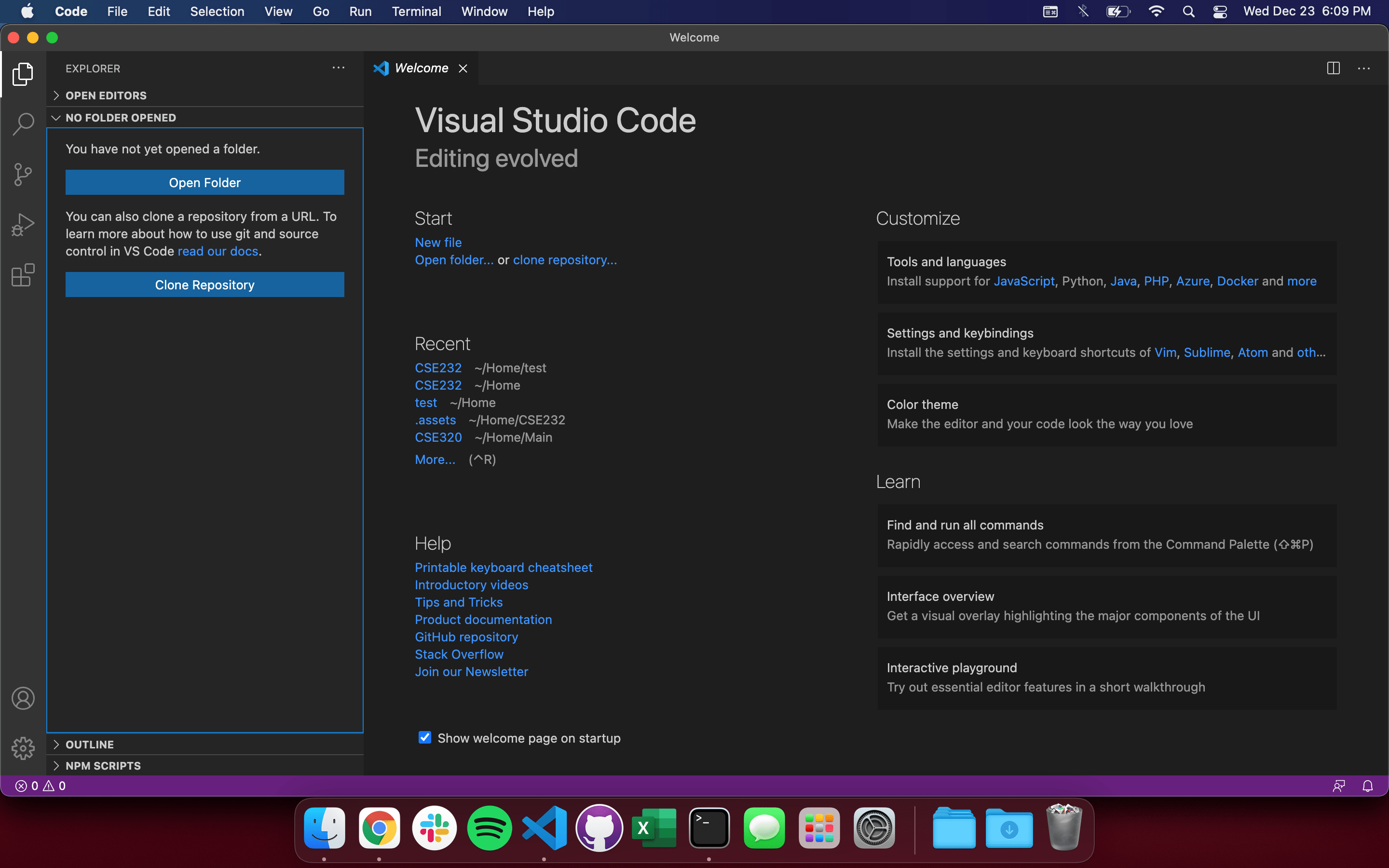Select the Run and Debug icon
The height and width of the screenshot is (868, 1389).
coord(23,224)
